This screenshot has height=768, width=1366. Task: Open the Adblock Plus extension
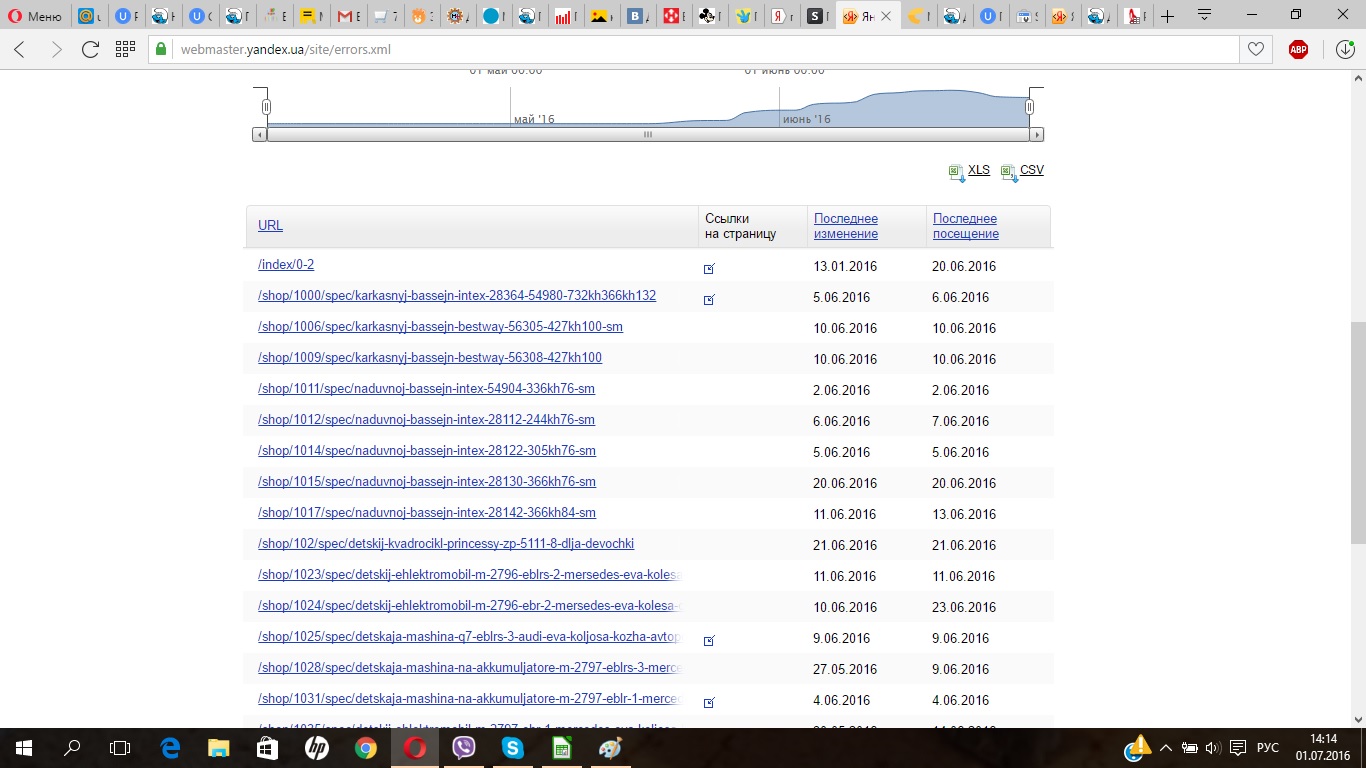(1298, 50)
